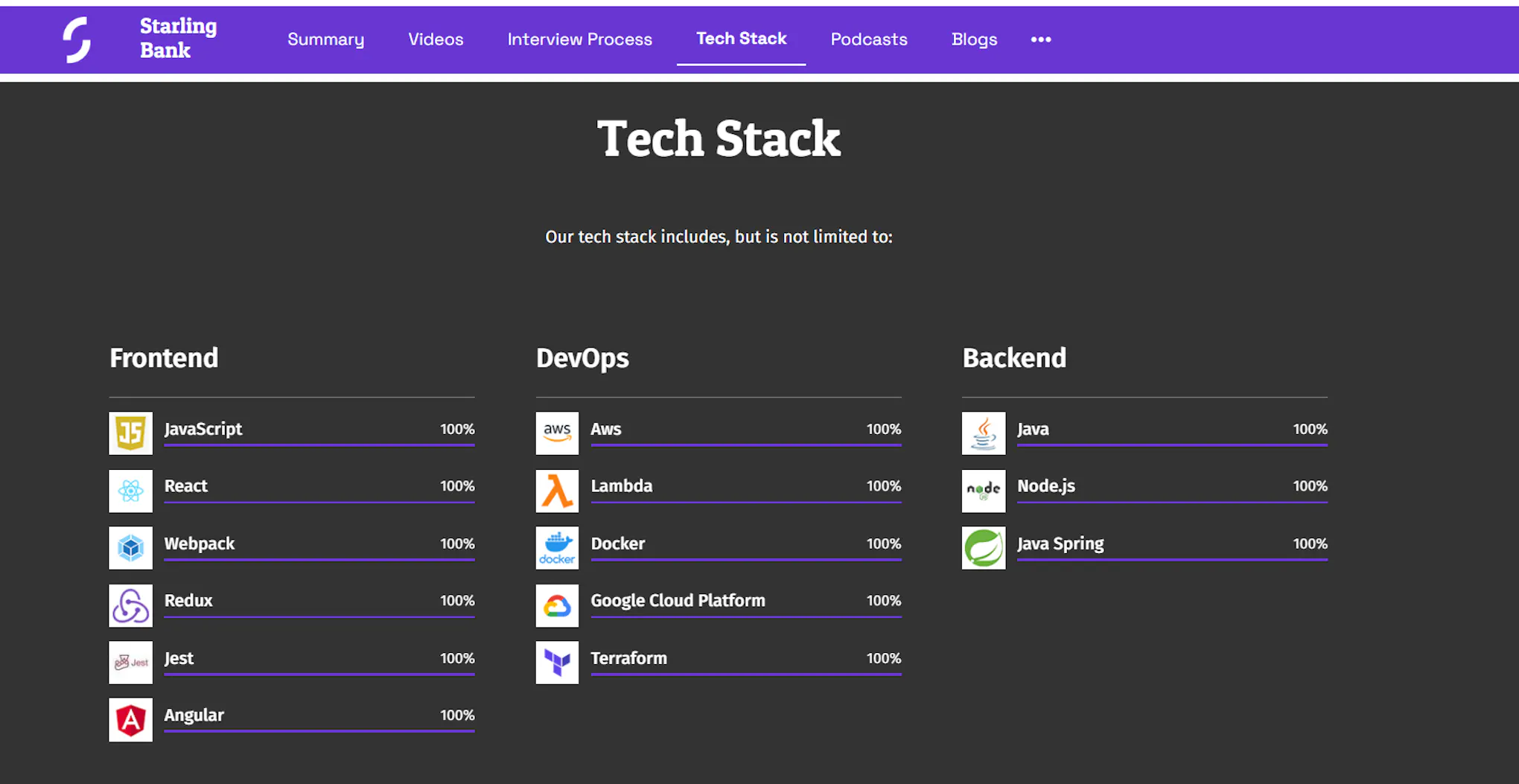Screen dimensions: 1519x784
Task: Expand the more options ellipsis menu
Action: tap(1041, 39)
